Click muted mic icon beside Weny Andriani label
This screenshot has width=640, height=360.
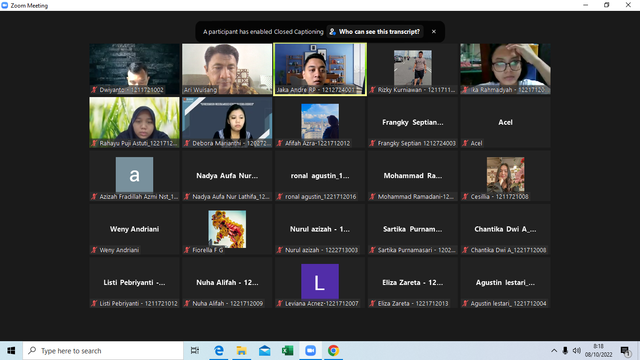[94, 250]
